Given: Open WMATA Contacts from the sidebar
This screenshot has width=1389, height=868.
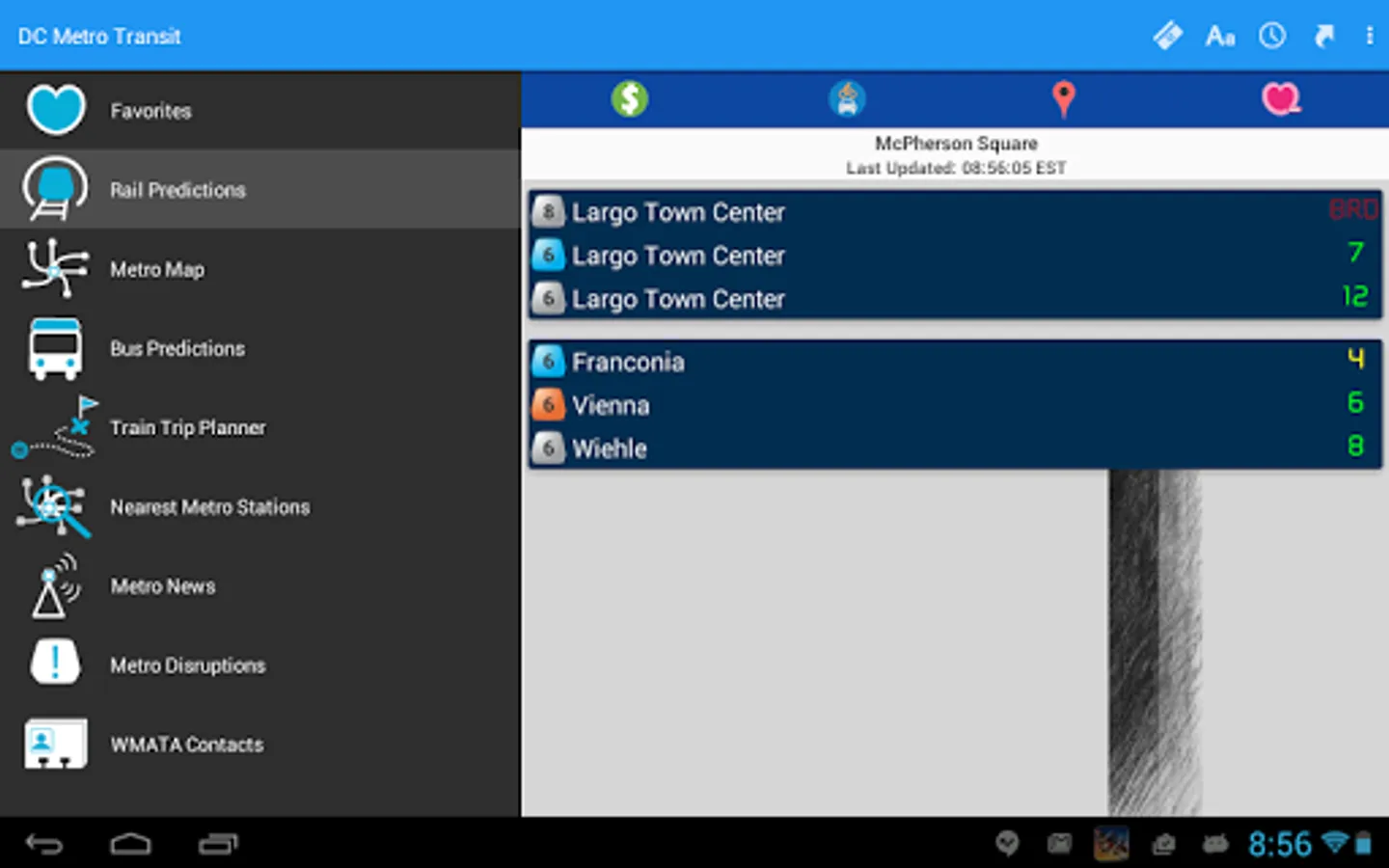Looking at the screenshot, I should click(x=260, y=744).
